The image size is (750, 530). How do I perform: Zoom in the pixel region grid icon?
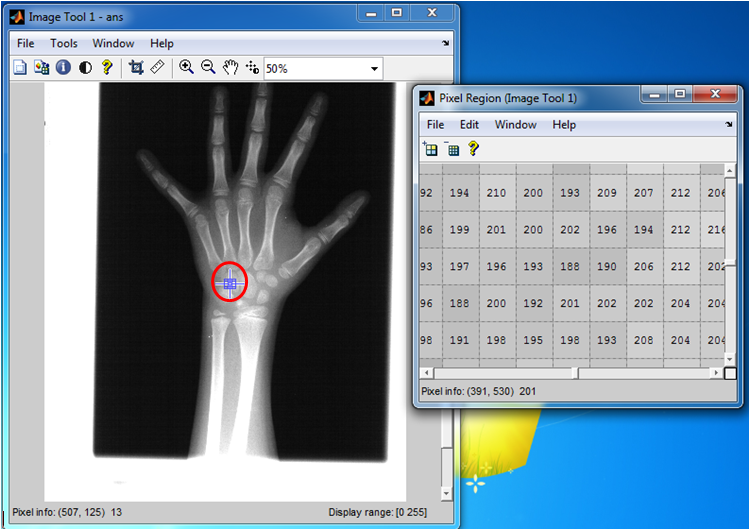pyautogui.click(x=430, y=149)
